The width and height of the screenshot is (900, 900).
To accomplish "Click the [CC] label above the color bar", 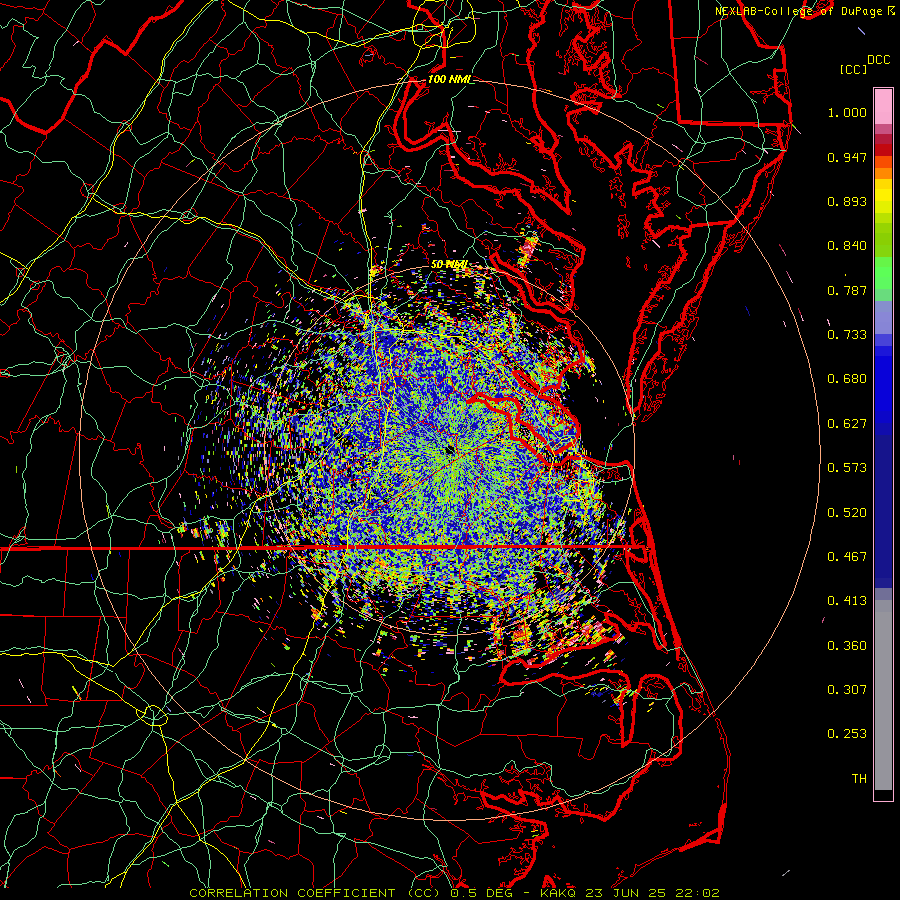I will coord(853,69).
